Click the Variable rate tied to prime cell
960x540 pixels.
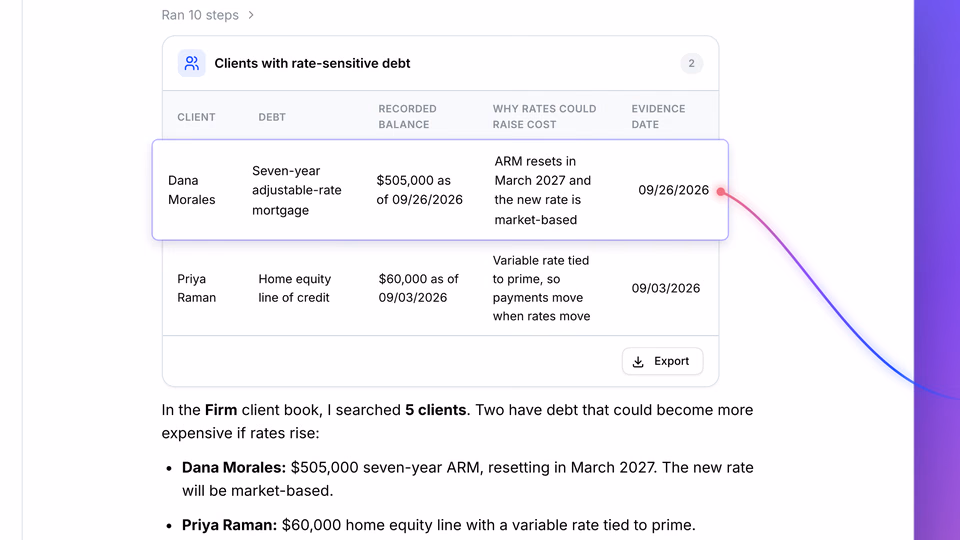tap(541, 288)
